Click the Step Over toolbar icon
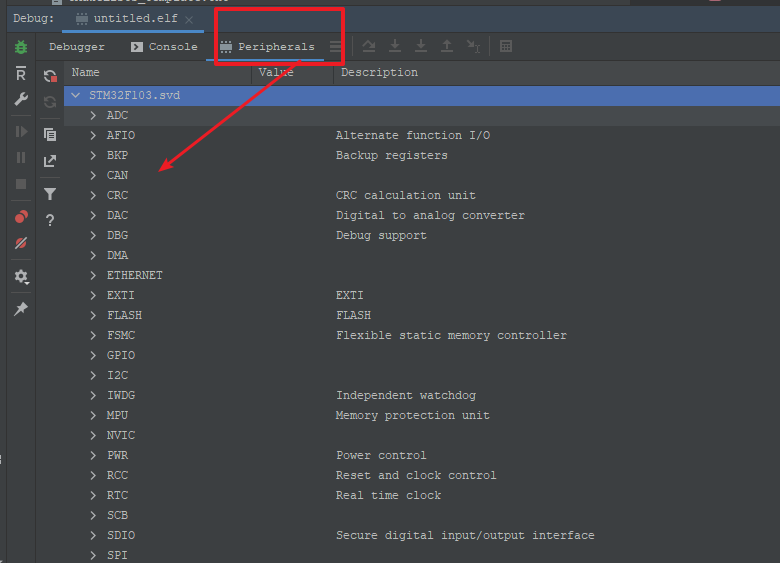Screen dimensions: 780x563 pyautogui.click(x=369, y=46)
